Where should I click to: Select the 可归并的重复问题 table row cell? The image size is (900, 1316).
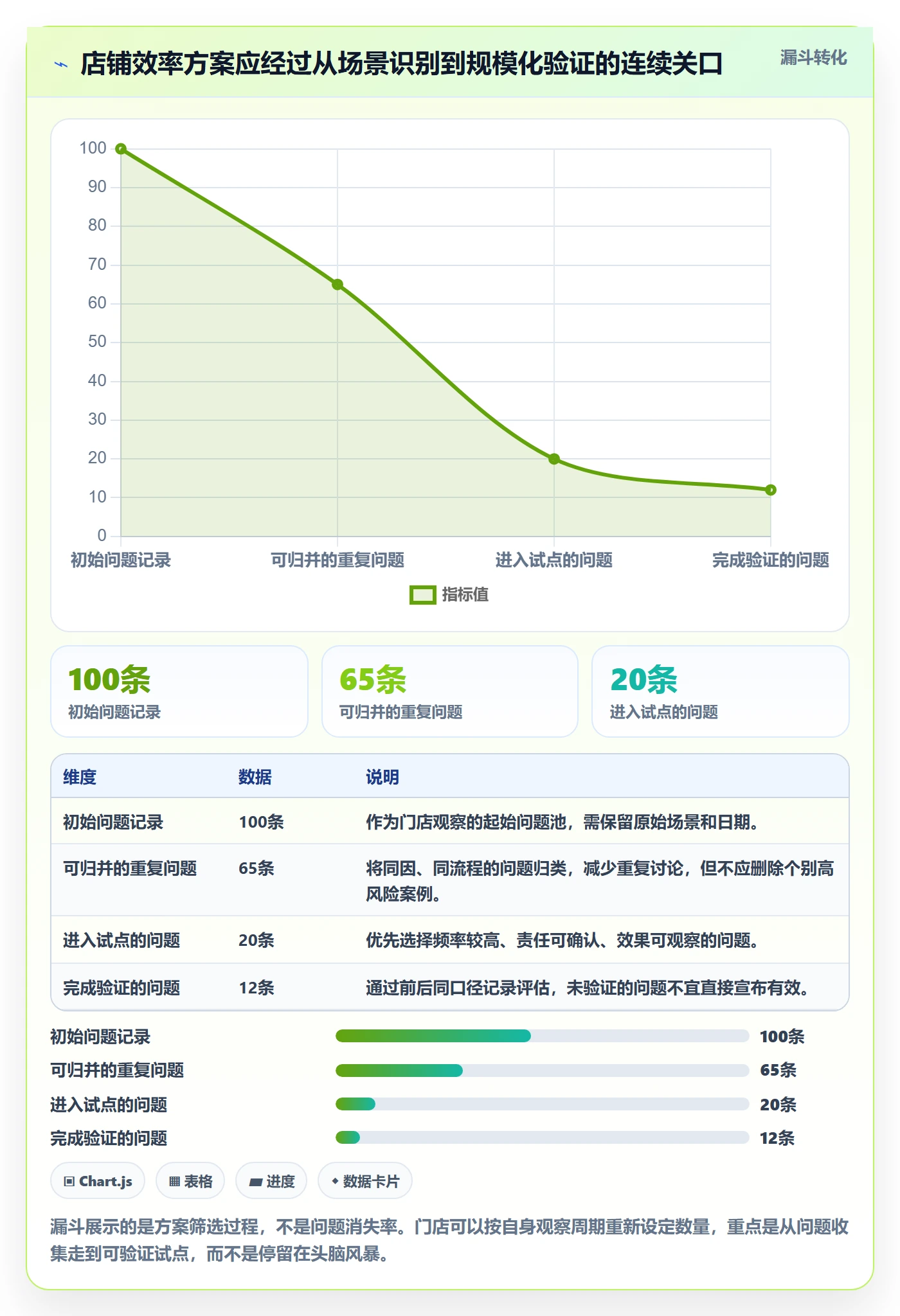130,869
